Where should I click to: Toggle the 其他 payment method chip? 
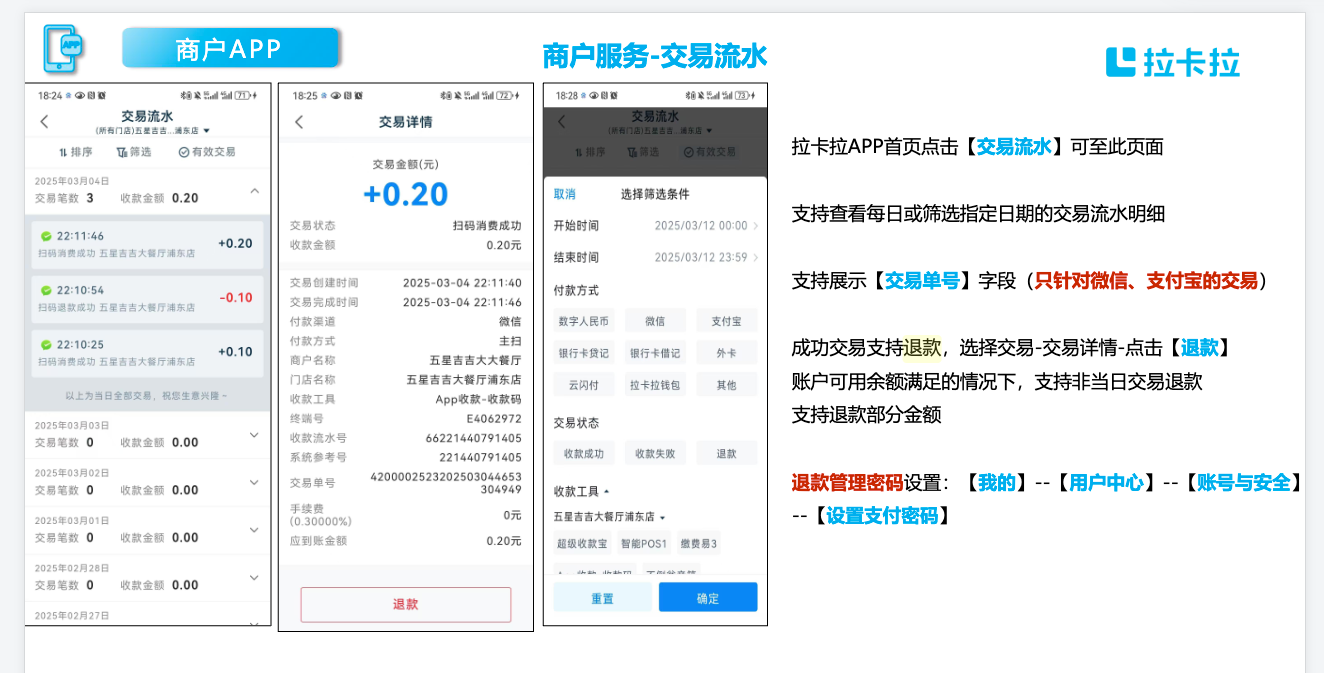[727, 385]
